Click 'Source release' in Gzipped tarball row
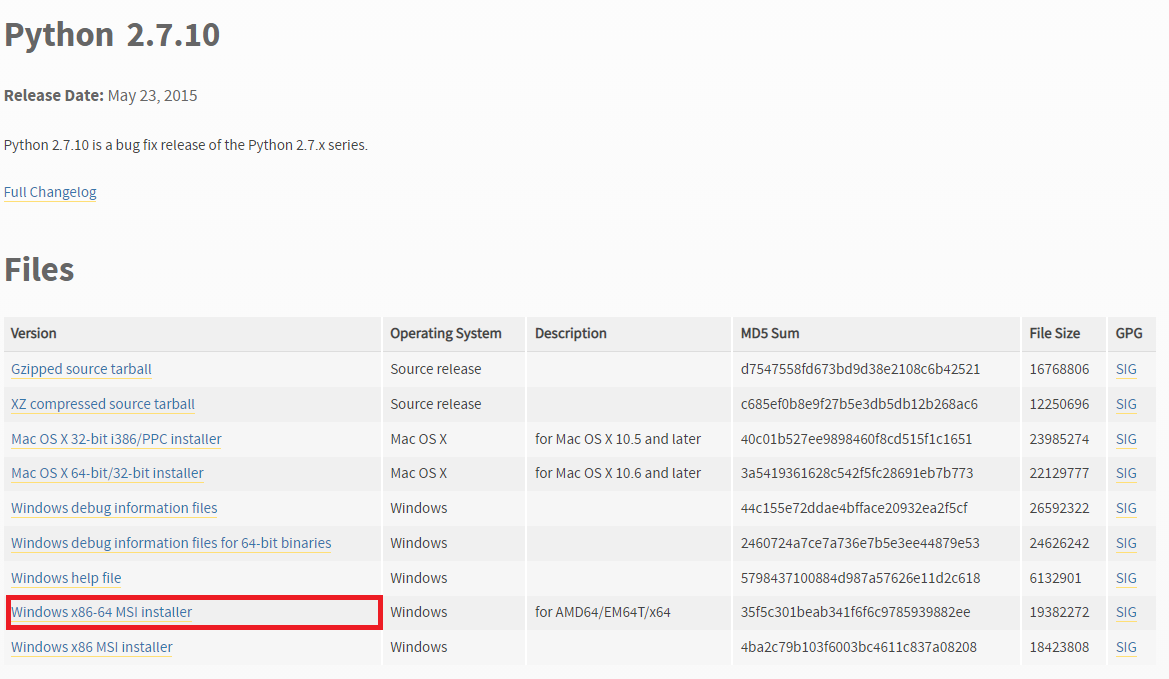The width and height of the screenshot is (1169, 679). 435,369
